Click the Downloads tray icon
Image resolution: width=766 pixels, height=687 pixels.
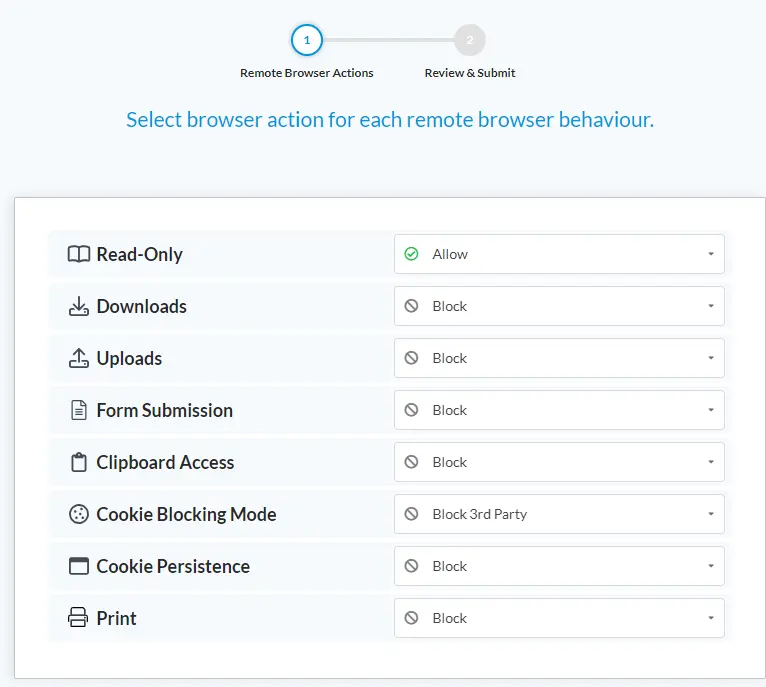[x=78, y=306]
